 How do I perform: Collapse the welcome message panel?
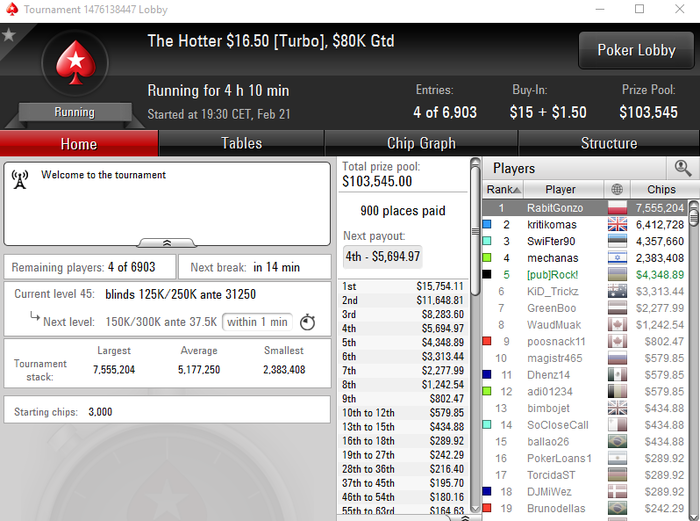click(167, 243)
